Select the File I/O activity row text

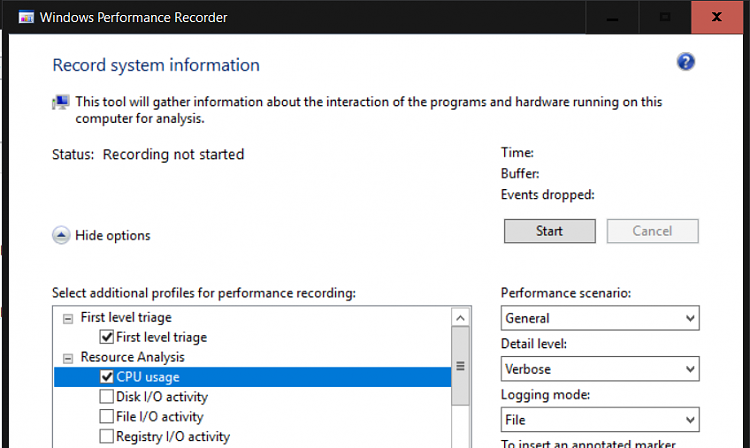pyautogui.click(x=160, y=416)
